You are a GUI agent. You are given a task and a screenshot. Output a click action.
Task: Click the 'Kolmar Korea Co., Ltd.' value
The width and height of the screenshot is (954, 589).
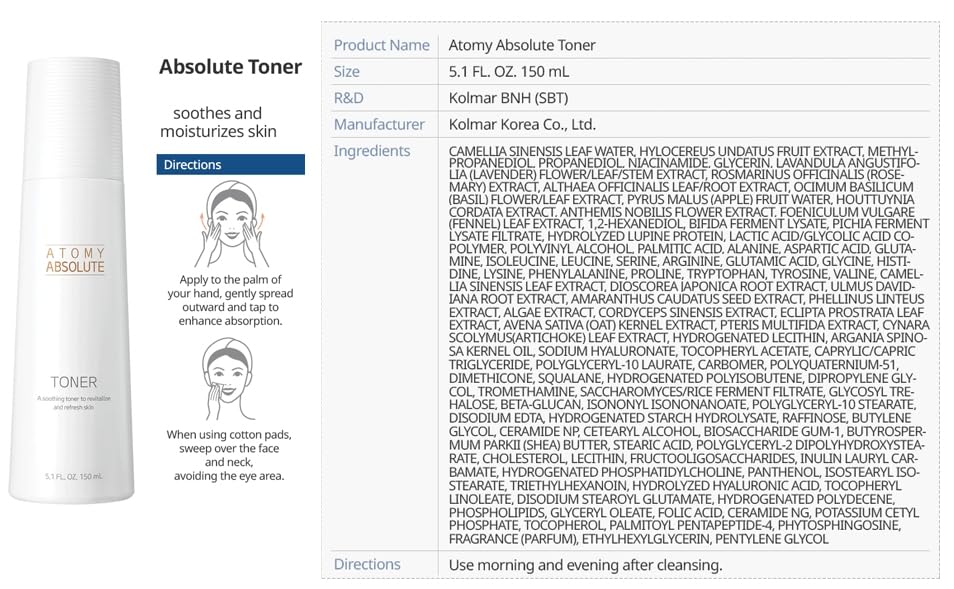(522, 125)
